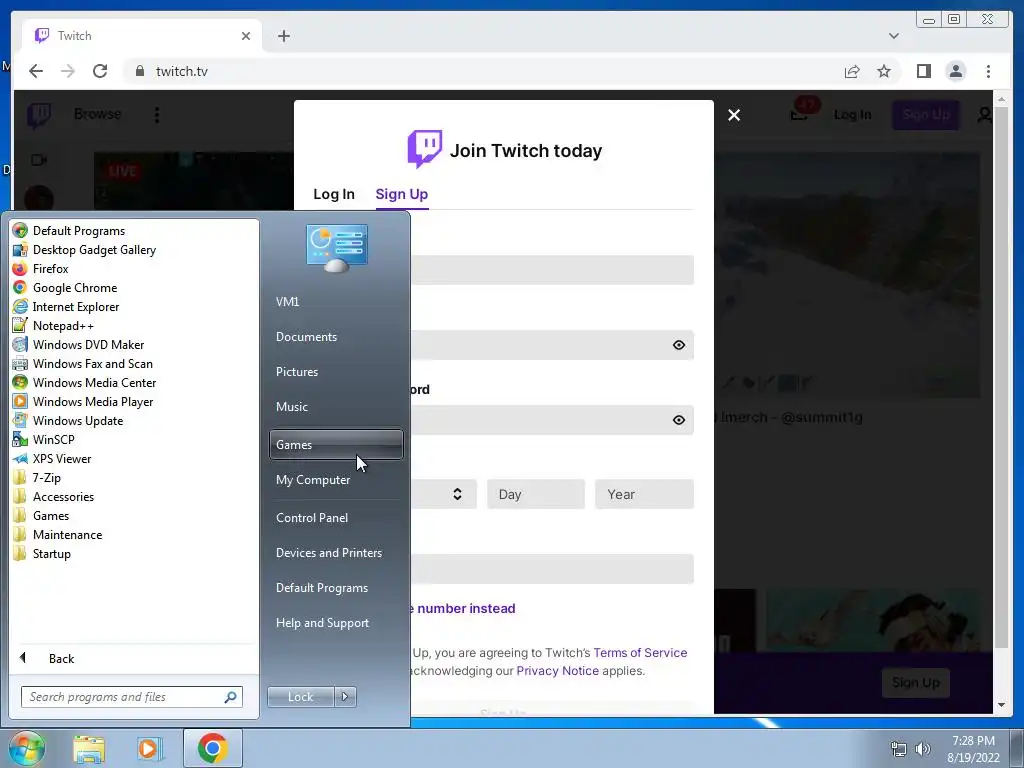This screenshot has height=768, width=1024.
Task: Open Chrome profile avatar
Action: tap(955, 71)
